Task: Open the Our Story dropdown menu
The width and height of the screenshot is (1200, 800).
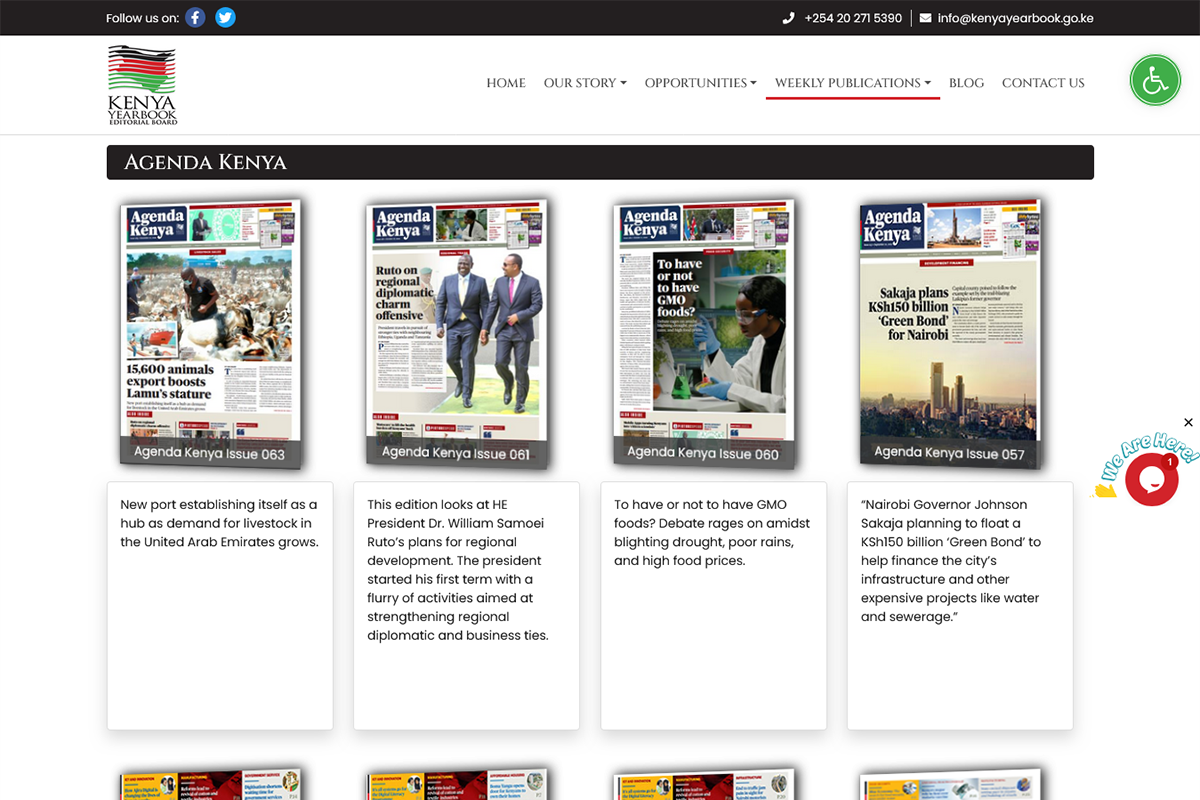Action: (x=585, y=83)
